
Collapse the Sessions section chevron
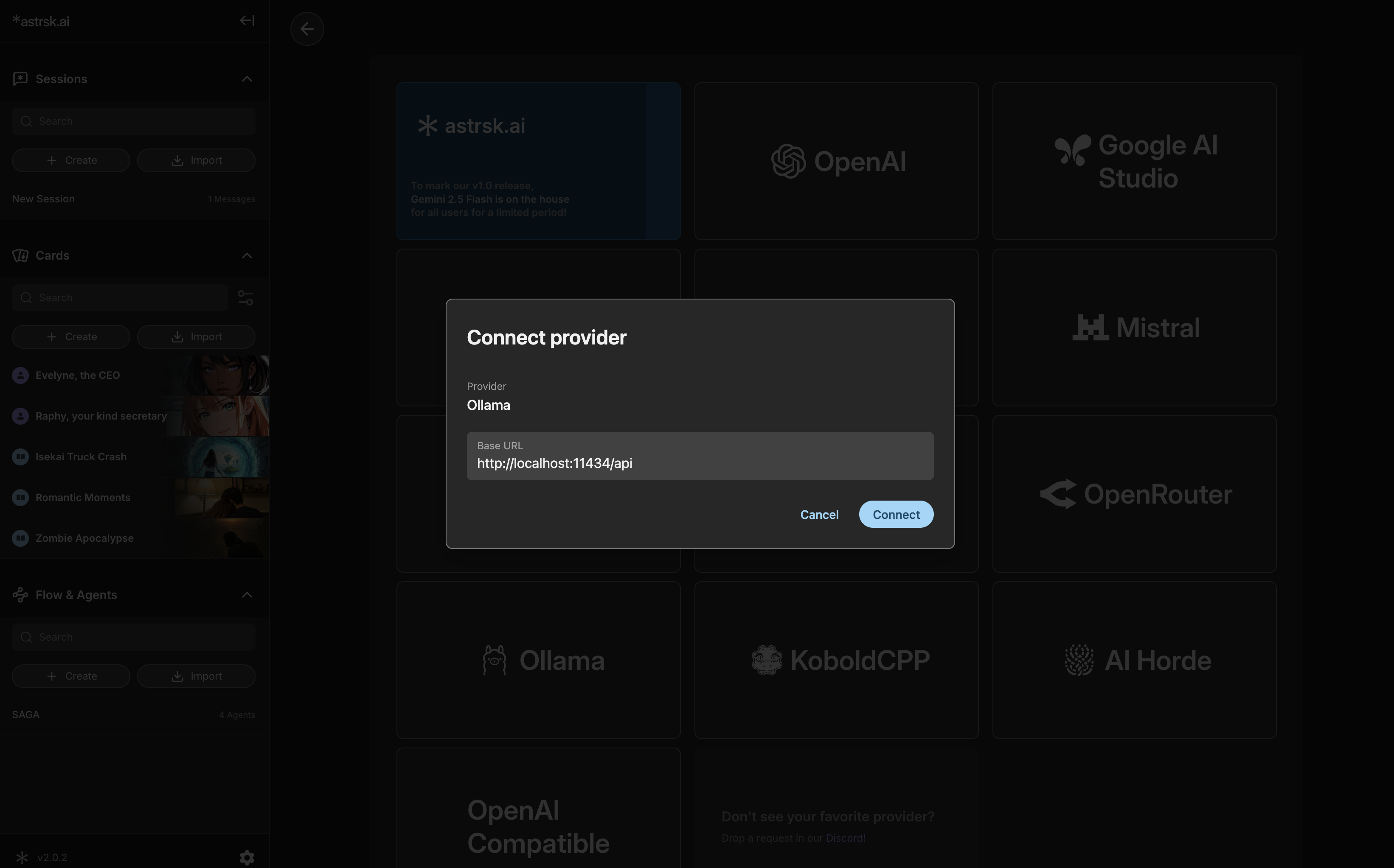coord(247,78)
